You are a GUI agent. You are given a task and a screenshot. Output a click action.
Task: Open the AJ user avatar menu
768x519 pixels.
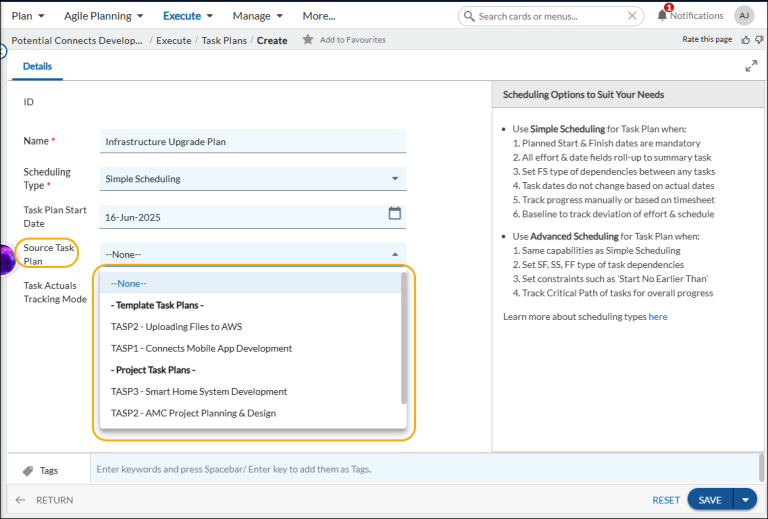point(744,16)
